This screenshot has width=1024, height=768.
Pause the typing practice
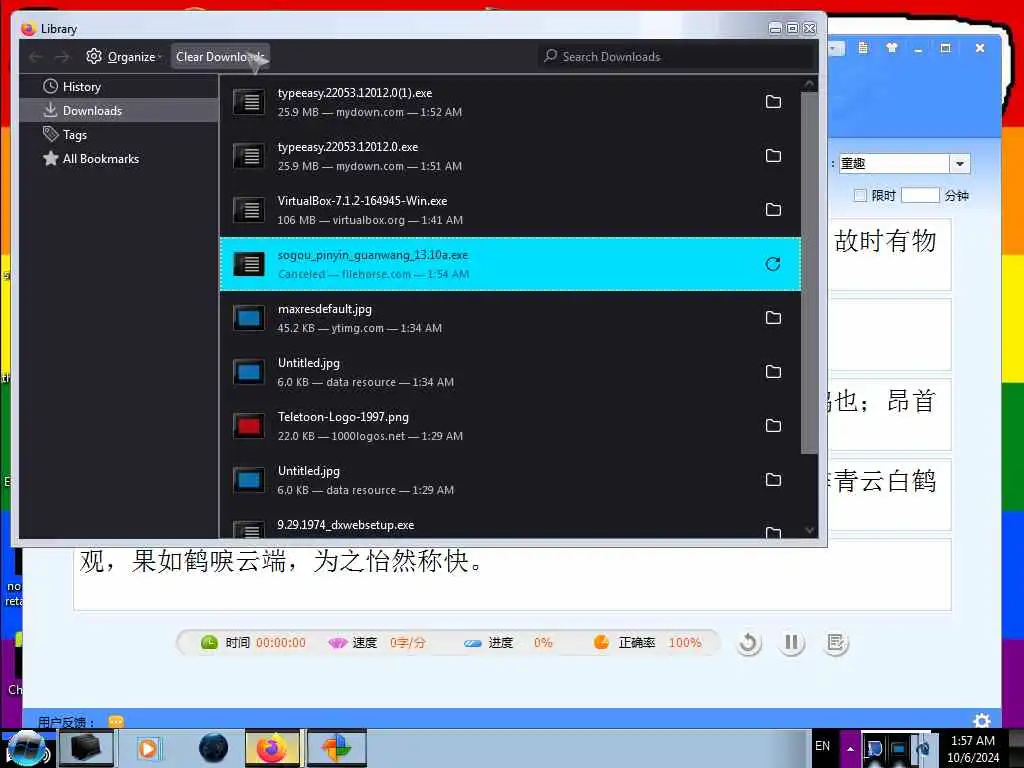pos(792,643)
